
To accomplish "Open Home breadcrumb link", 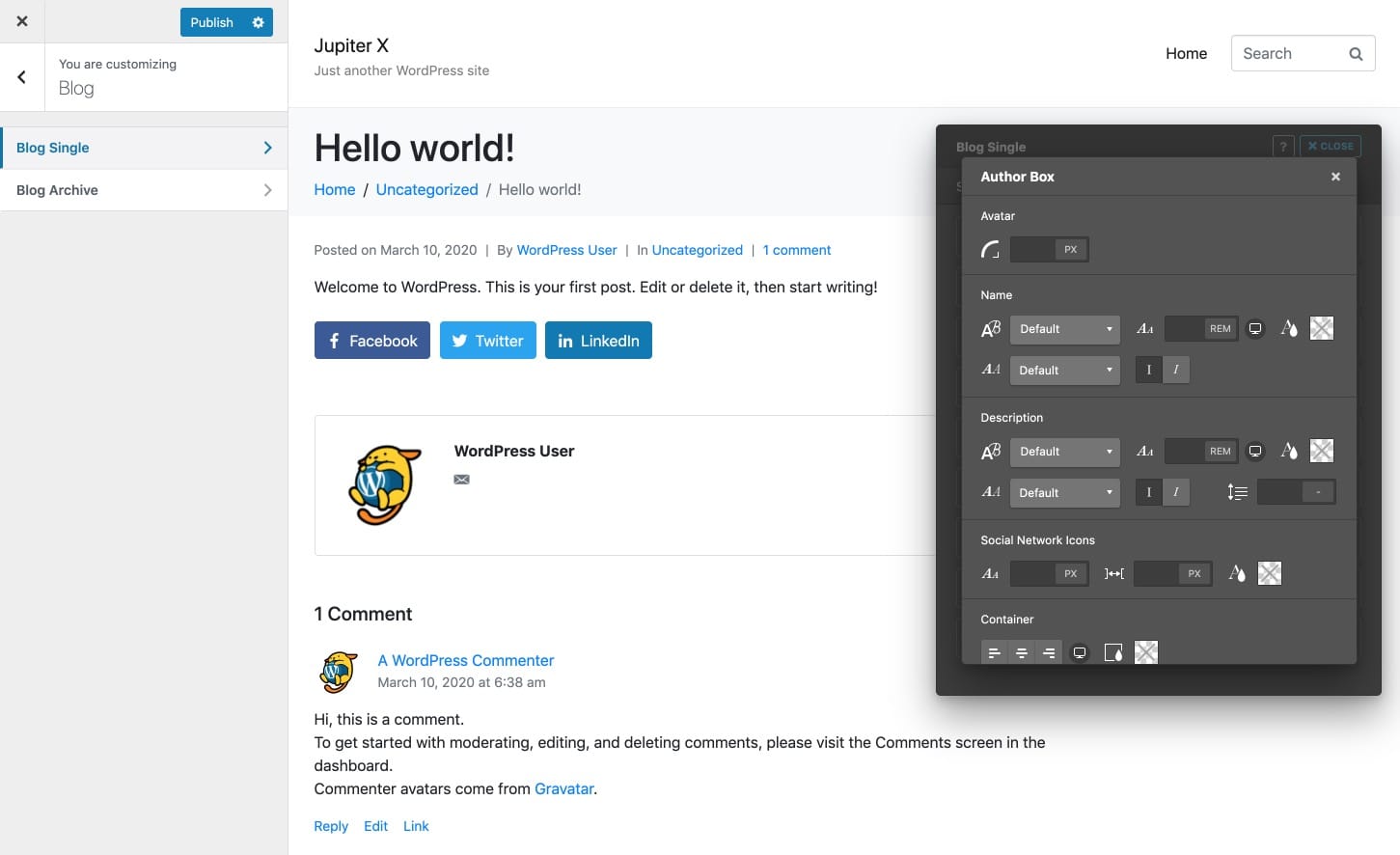I will [335, 190].
